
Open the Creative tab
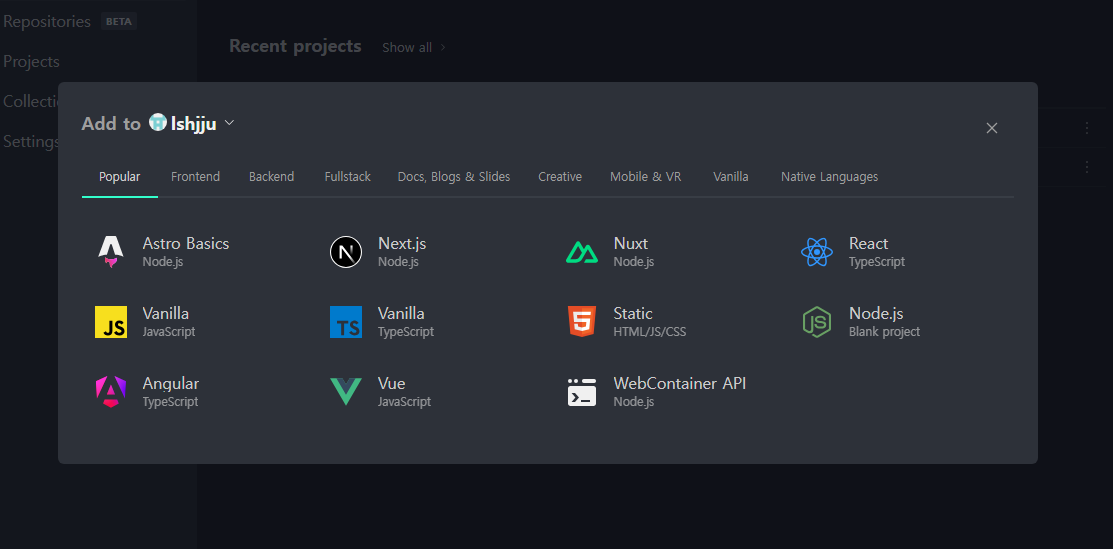coord(560,177)
